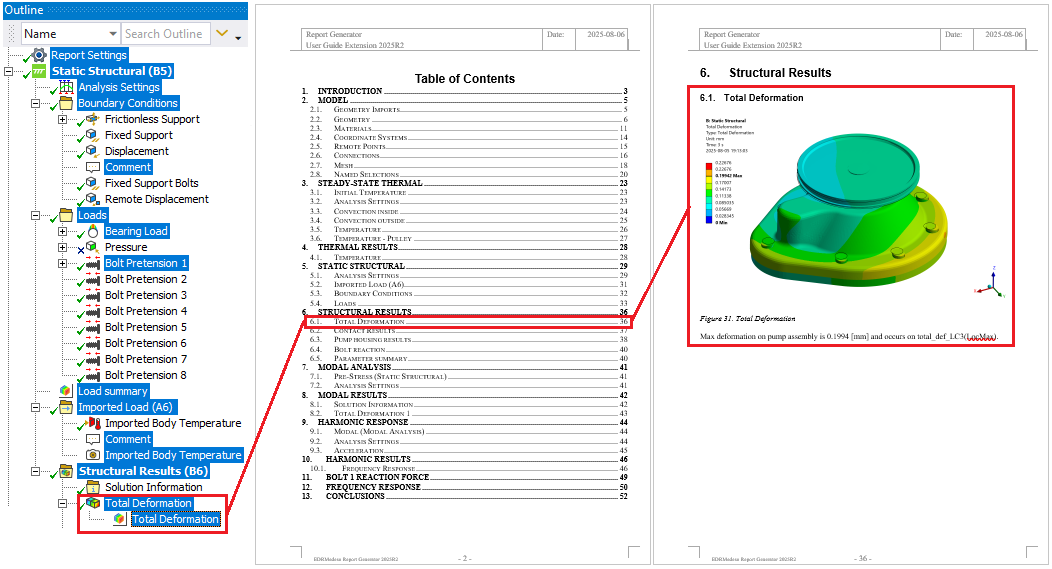Screen dimensions: 1052x569
Task: Expand the Pressure node
Action: pyautogui.click(x=62, y=248)
